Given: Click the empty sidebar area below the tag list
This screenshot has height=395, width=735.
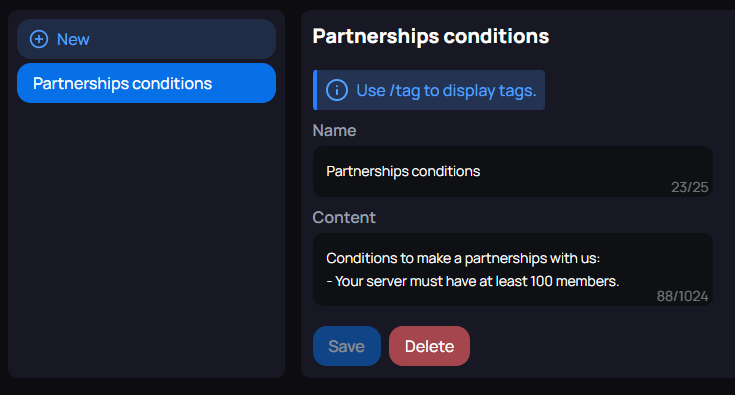Looking at the screenshot, I should [146, 239].
